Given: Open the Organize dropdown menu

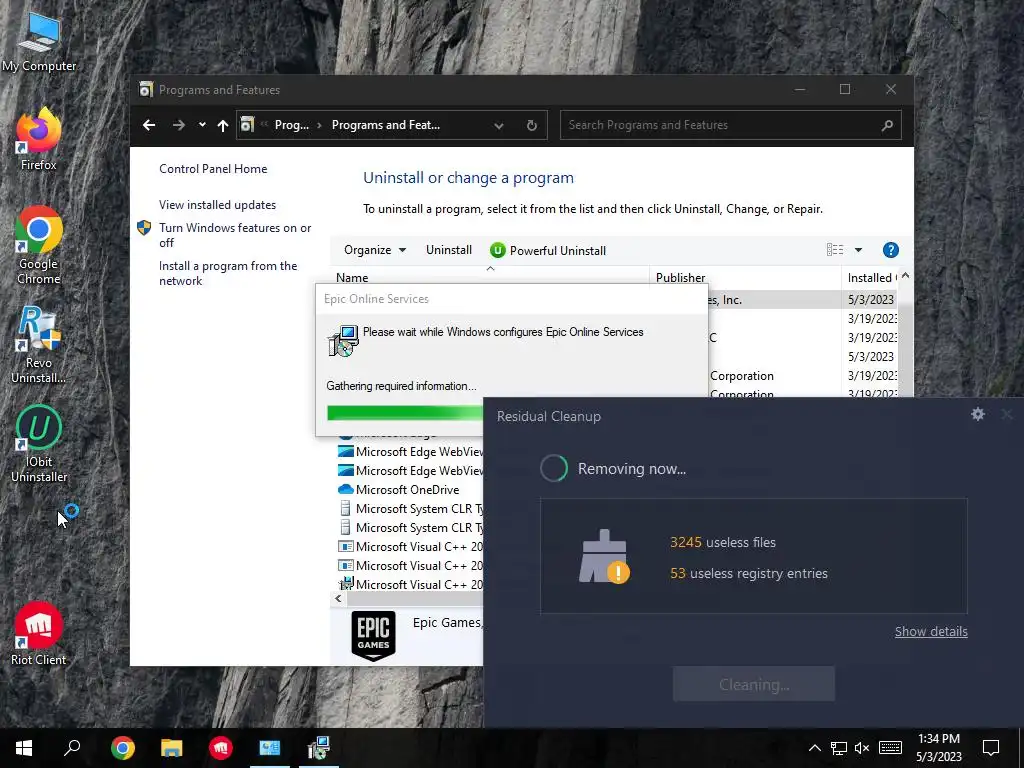Looking at the screenshot, I should click(375, 250).
